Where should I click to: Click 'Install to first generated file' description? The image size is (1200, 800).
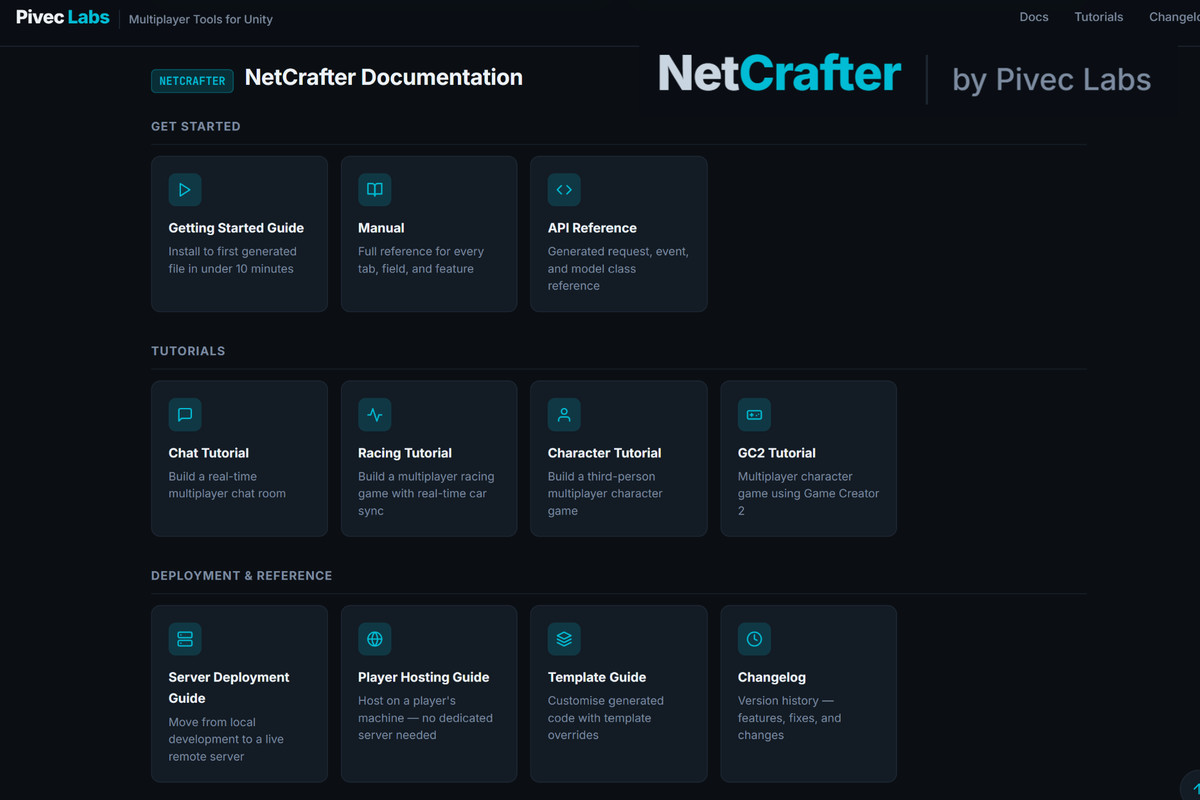click(233, 260)
